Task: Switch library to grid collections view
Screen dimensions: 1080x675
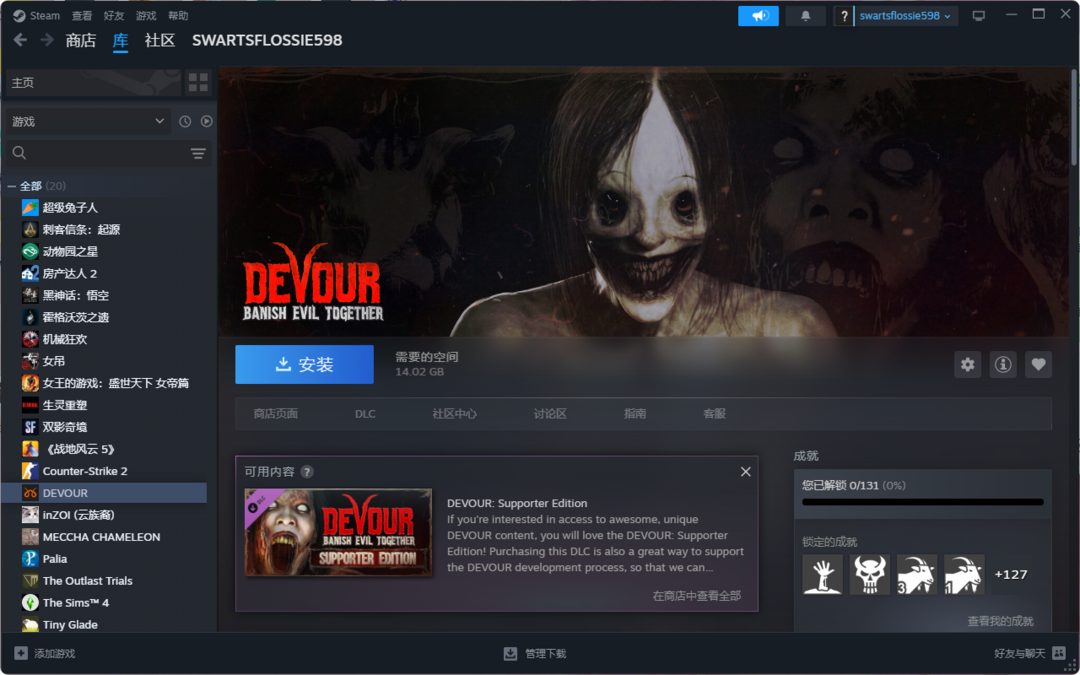Action: pyautogui.click(x=198, y=83)
